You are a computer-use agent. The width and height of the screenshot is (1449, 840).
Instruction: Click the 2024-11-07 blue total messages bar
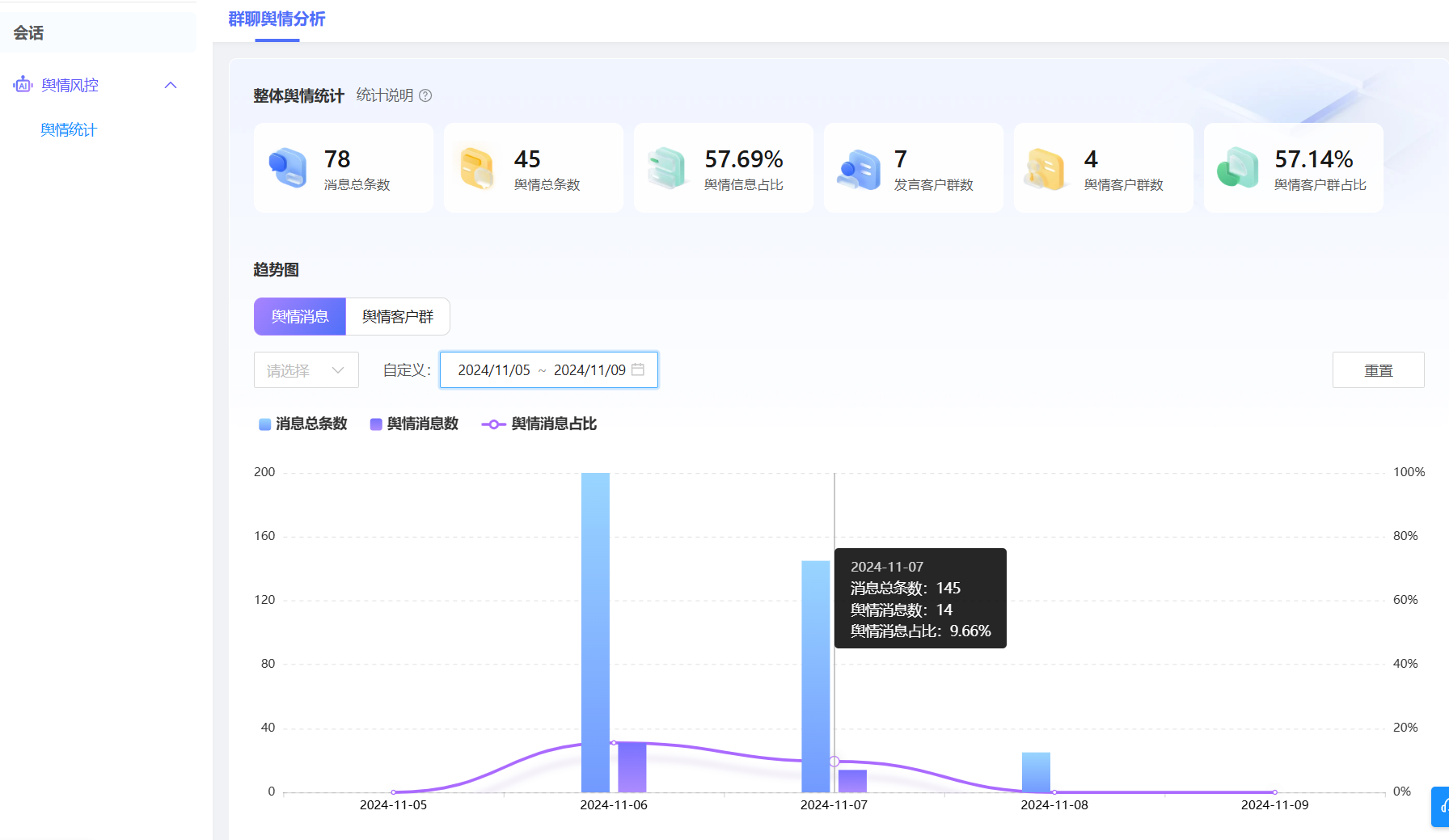(x=816, y=677)
